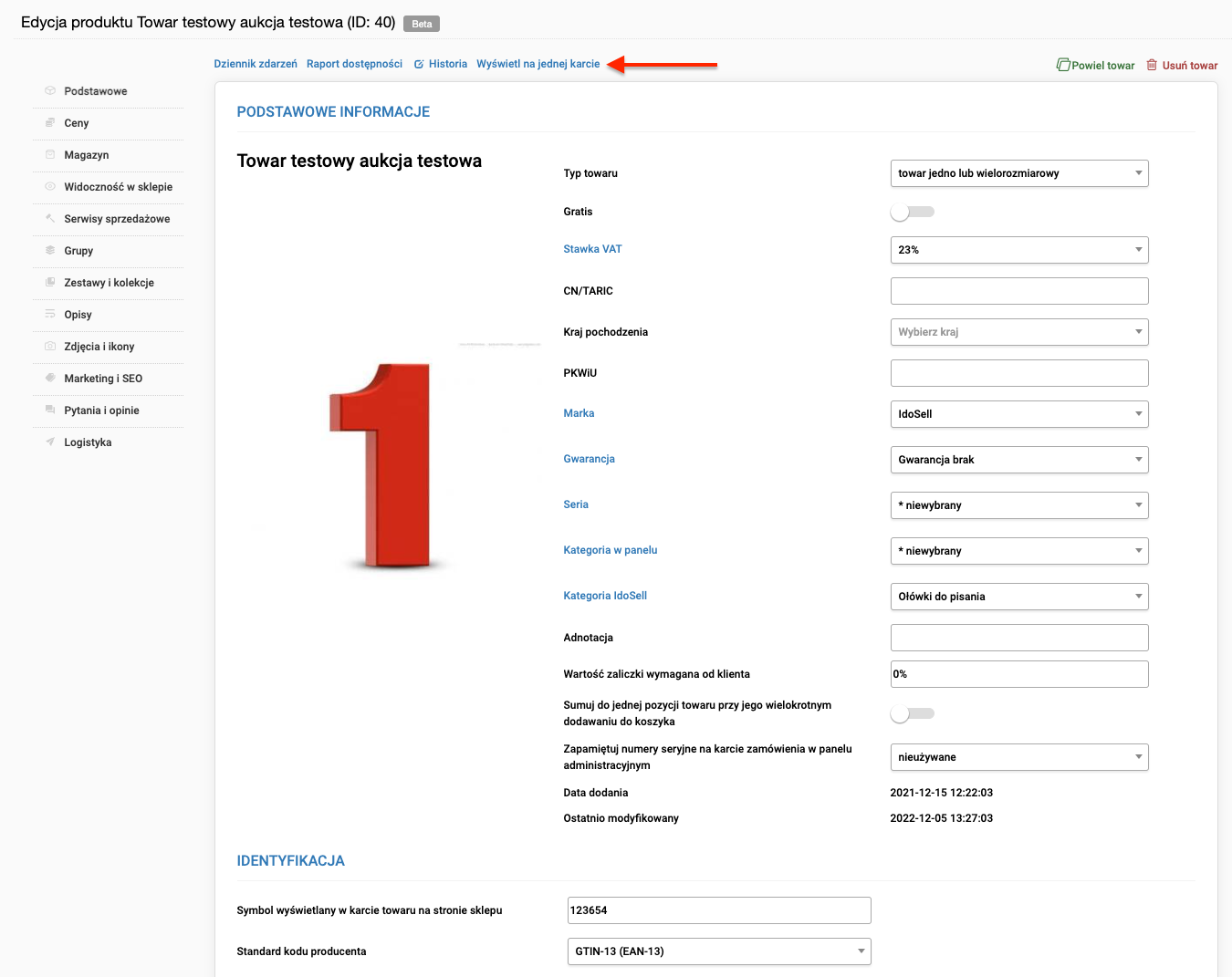Click the Symbol field containing 123654
Screen dimensions: 1232x977
click(x=719, y=910)
